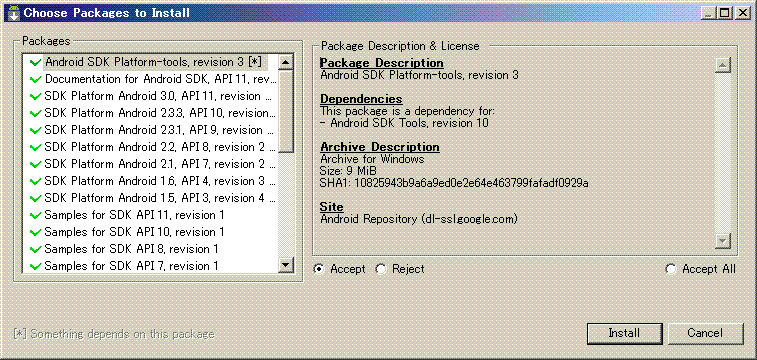Click green check beside SDK Platform Android 2.3.3
This screenshot has width=757, height=360.
(x=36, y=113)
